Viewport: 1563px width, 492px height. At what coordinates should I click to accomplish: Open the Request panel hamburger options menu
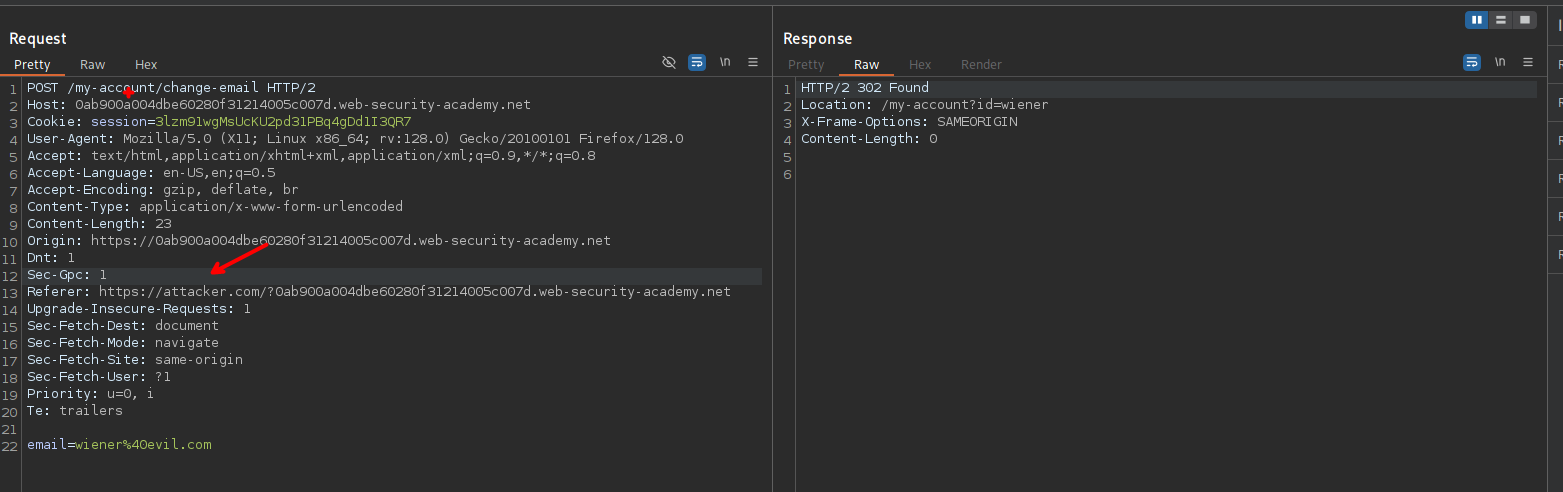pyautogui.click(x=753, y=62)
